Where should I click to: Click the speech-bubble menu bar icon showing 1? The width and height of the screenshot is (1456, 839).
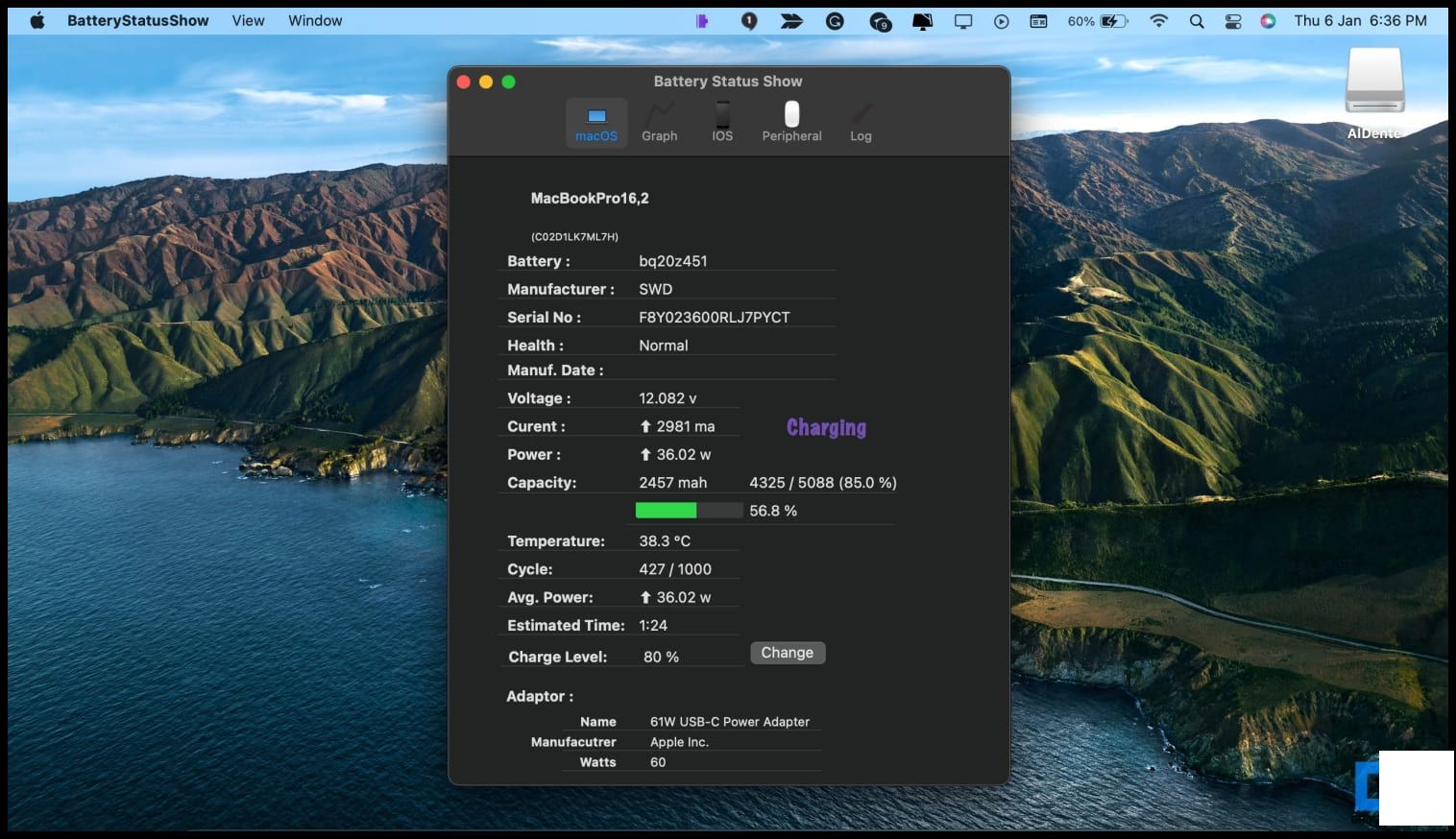pos(749,21)
